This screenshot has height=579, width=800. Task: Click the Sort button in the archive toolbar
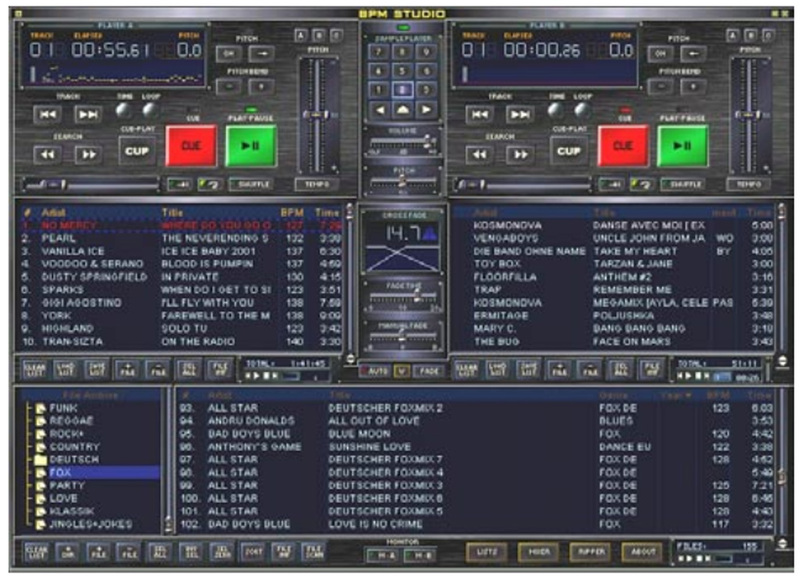tap(253, 551)
